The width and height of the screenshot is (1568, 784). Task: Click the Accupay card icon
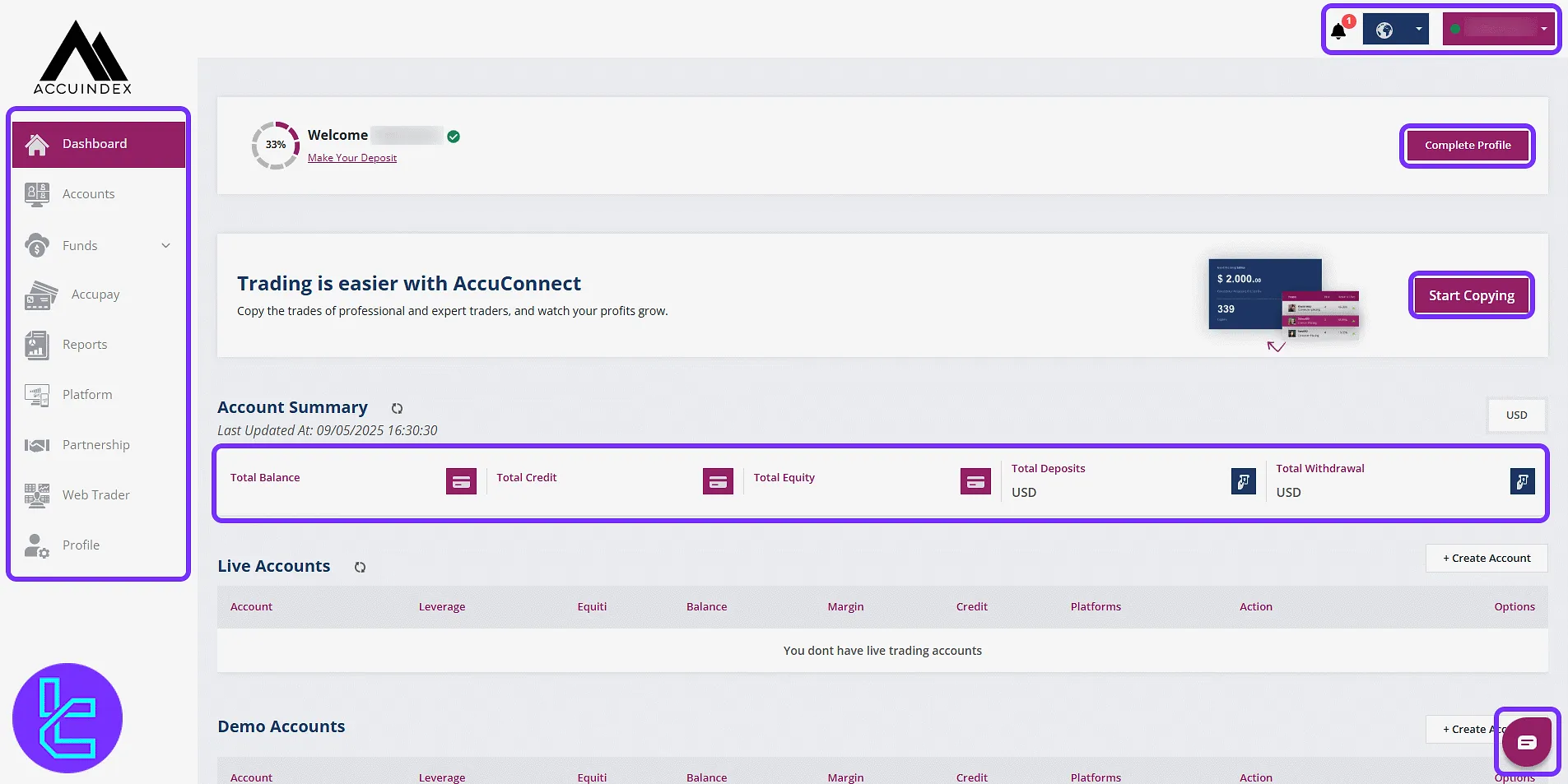[41, 295]
